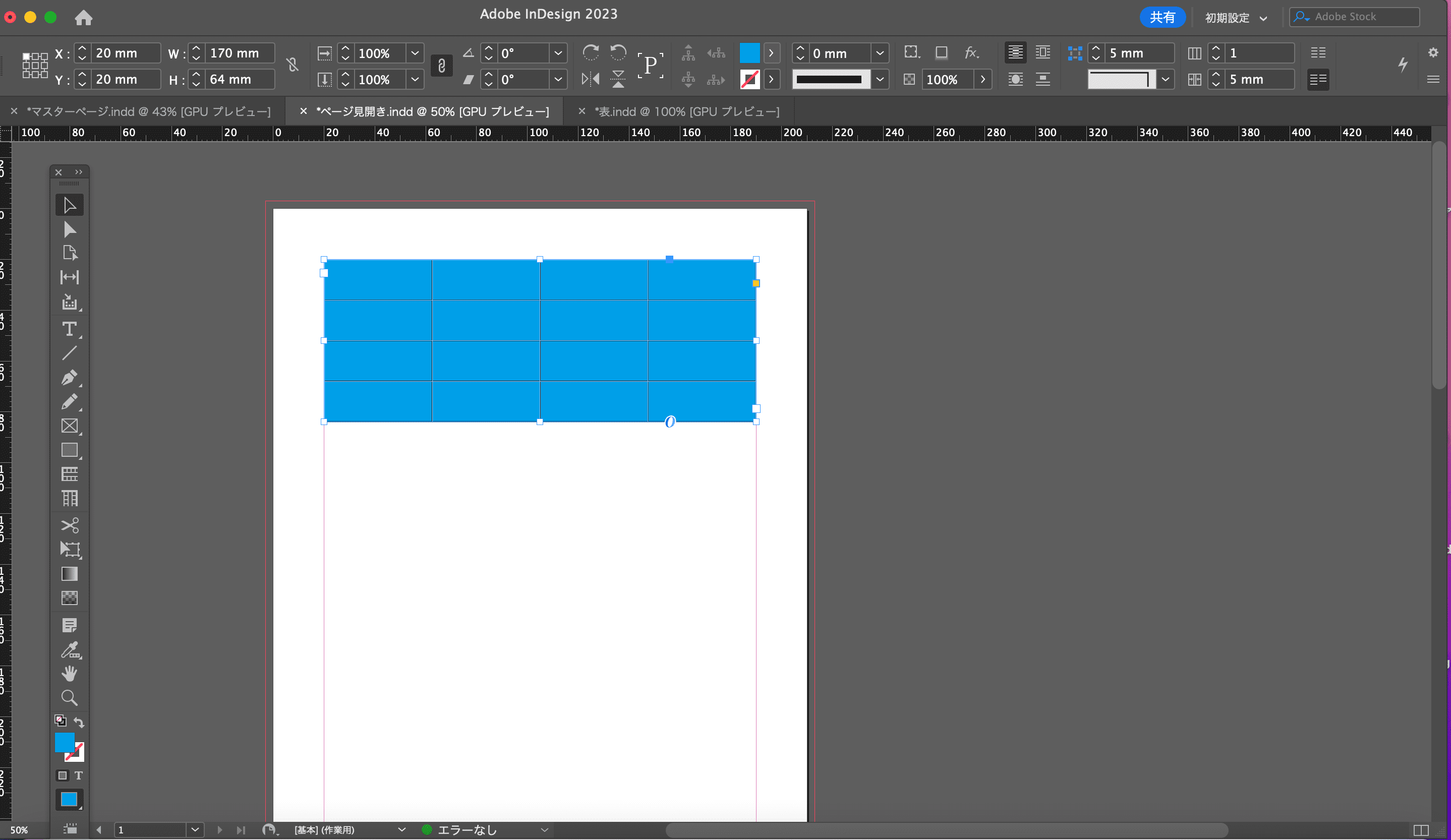Enable no text wrap option
Image resolution: width=1451 pixels, height=840 pixels.
pyautogui.click(x=1016, y=53)
